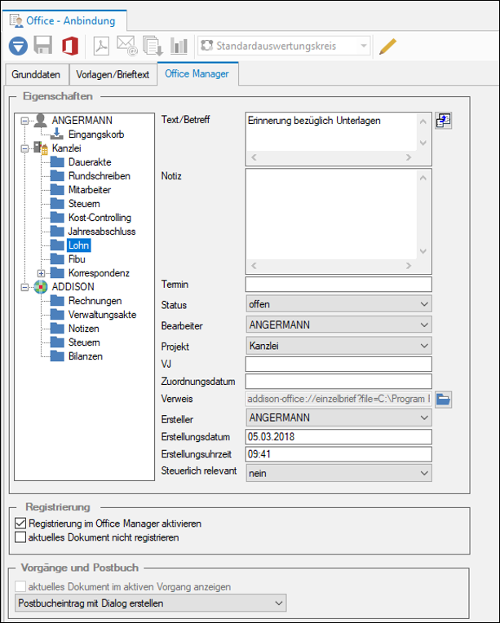Open the Postbucheintrag mit Dialog erstellen dropdown

(151, 603)
